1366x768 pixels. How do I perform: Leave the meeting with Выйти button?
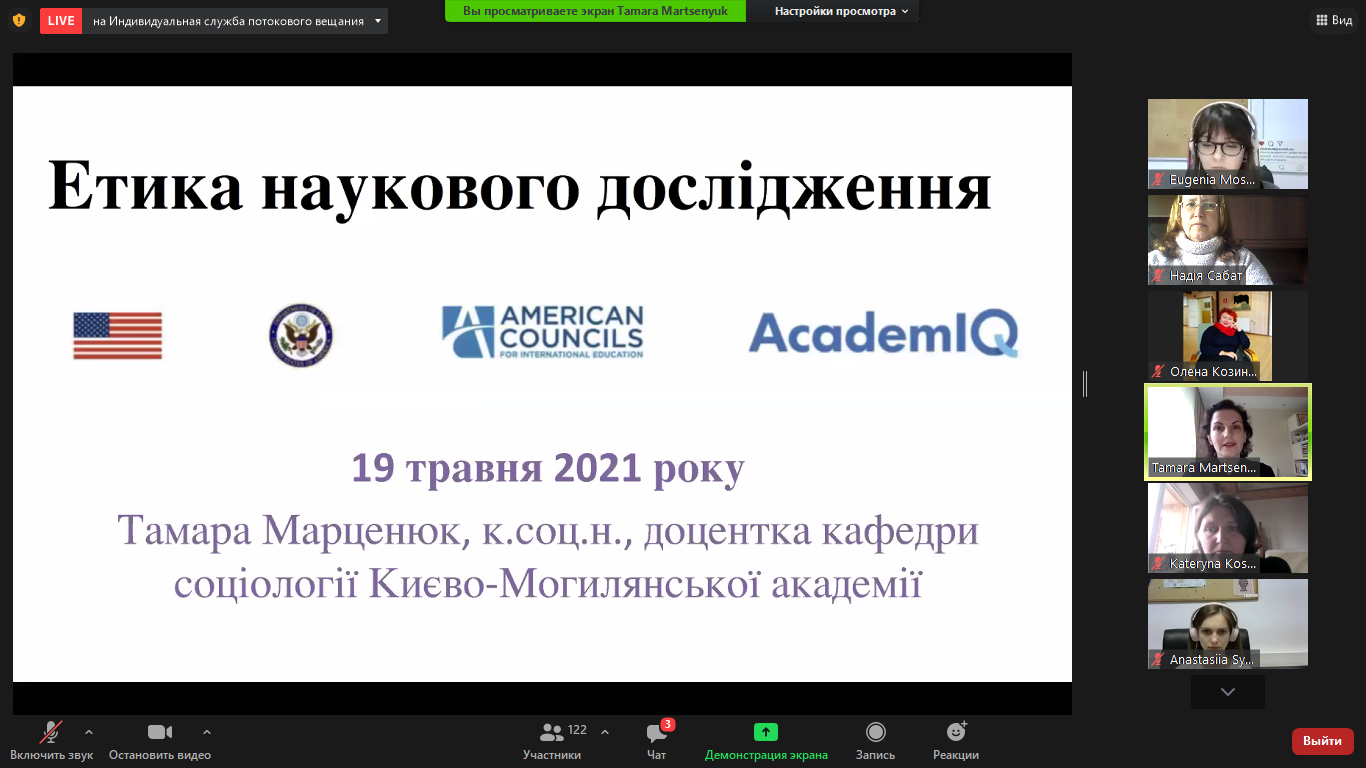tap(1322, 741)
